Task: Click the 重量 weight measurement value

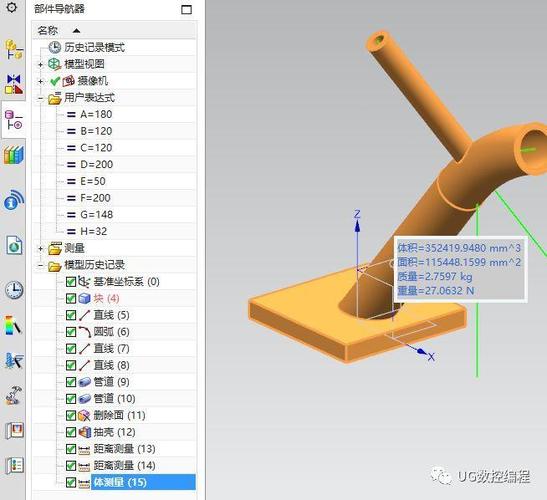Action: [436, 291]
